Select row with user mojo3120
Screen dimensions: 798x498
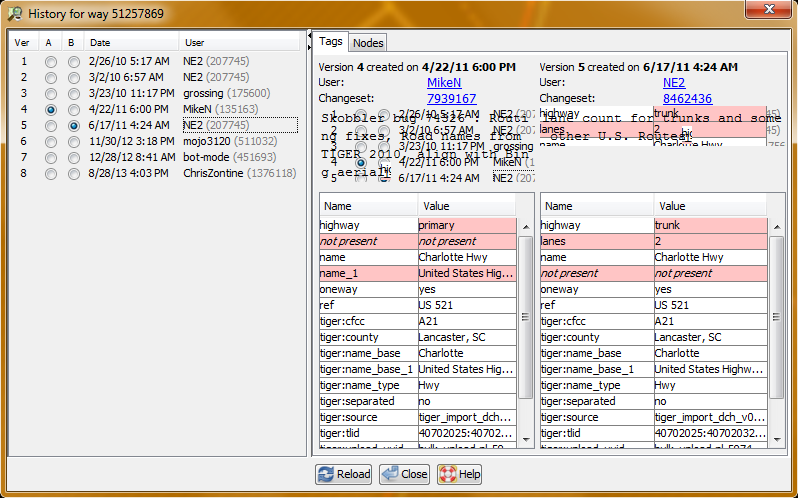click(154, 141)
